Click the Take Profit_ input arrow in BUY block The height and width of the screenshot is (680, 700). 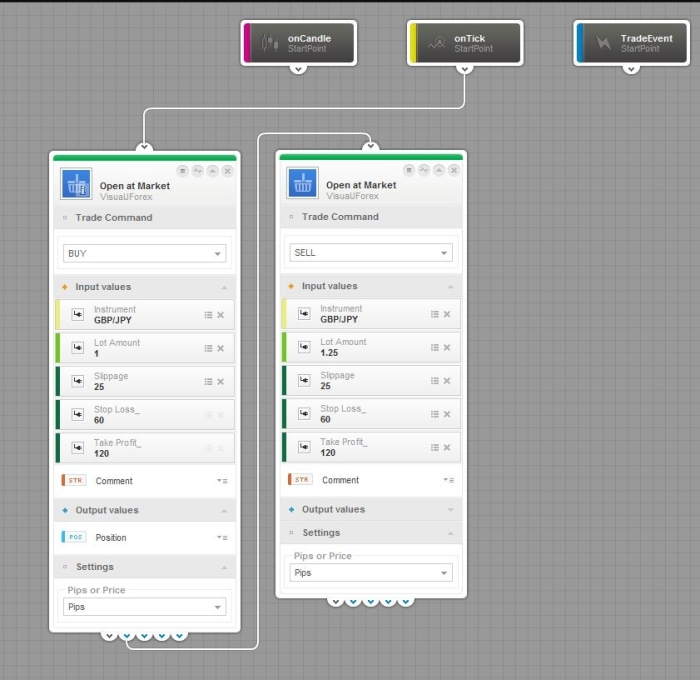click(78, 448)
